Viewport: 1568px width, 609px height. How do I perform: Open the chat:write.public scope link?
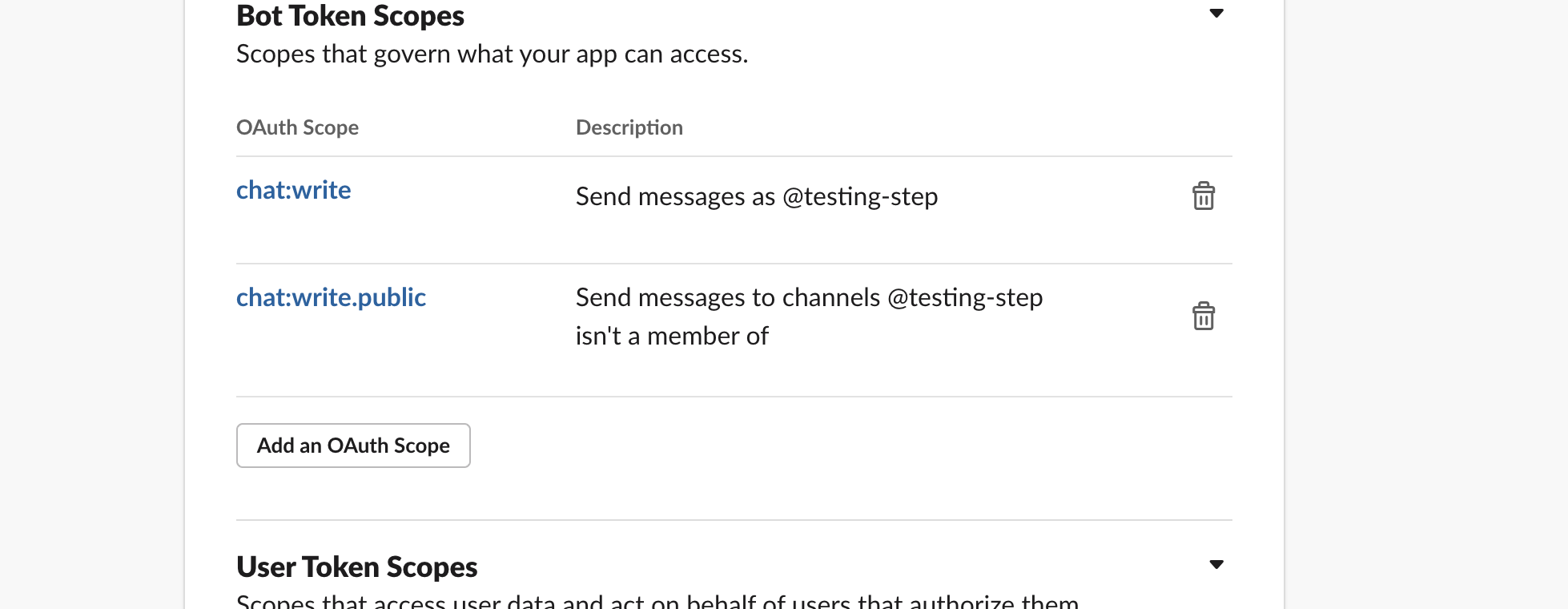[331, 297]
